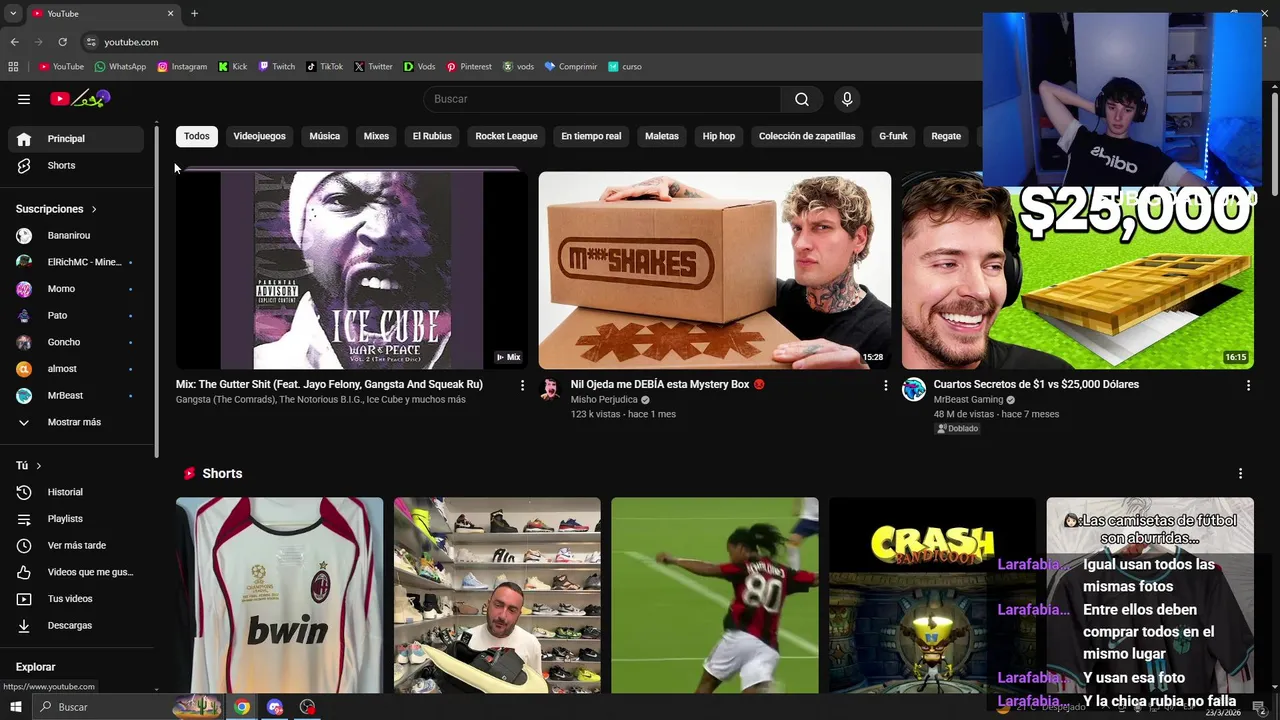This screenshot has width=1280, height=720.
Task: Open a new browser tab
Action: (194, 13)
